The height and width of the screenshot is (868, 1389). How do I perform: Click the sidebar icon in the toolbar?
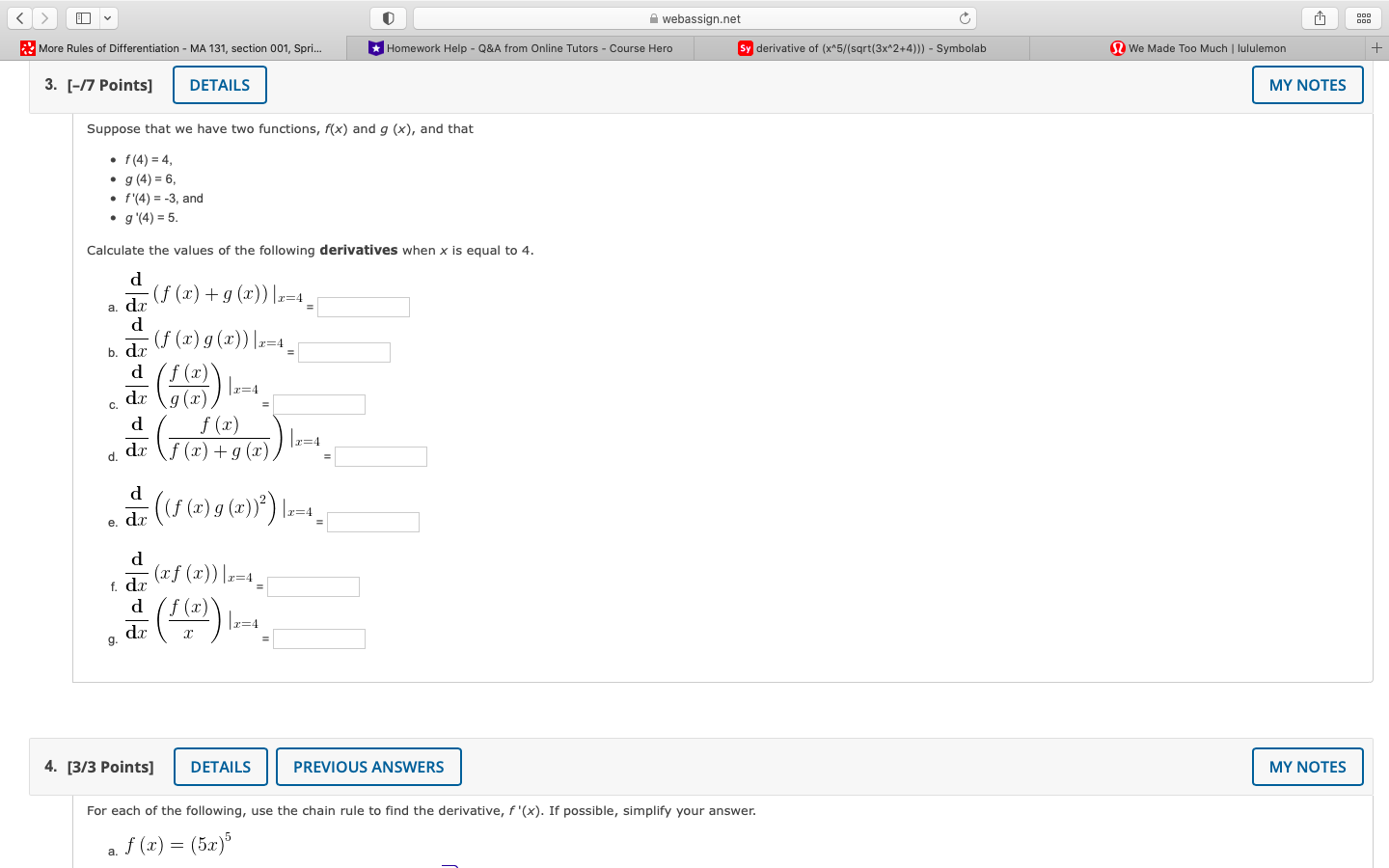pos(81,17)
